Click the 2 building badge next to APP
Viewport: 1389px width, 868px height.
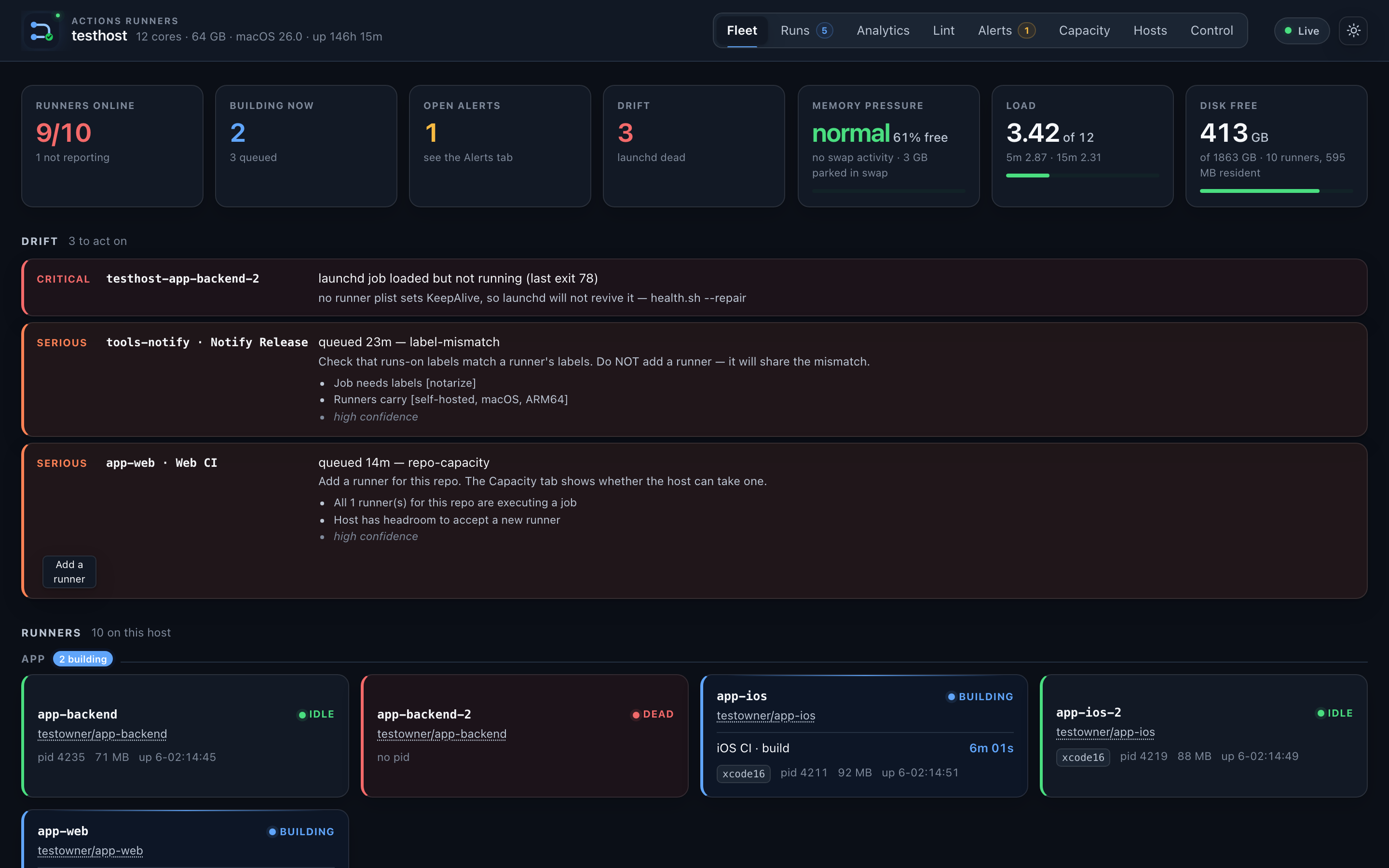coord(82,659)
